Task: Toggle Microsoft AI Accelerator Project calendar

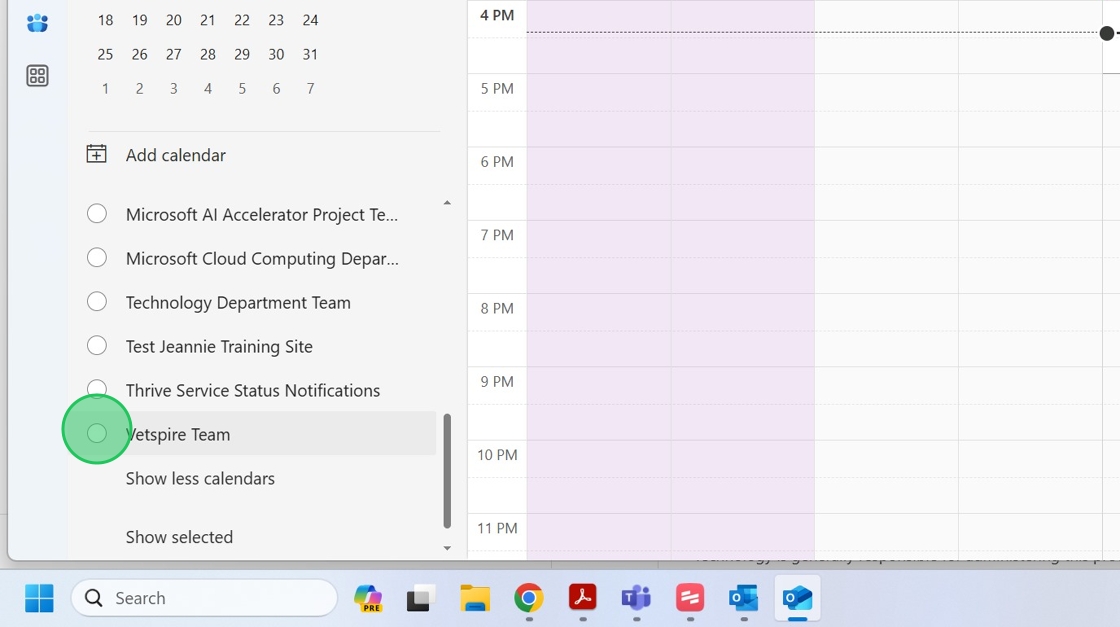Action: click(x=97, y=214)
